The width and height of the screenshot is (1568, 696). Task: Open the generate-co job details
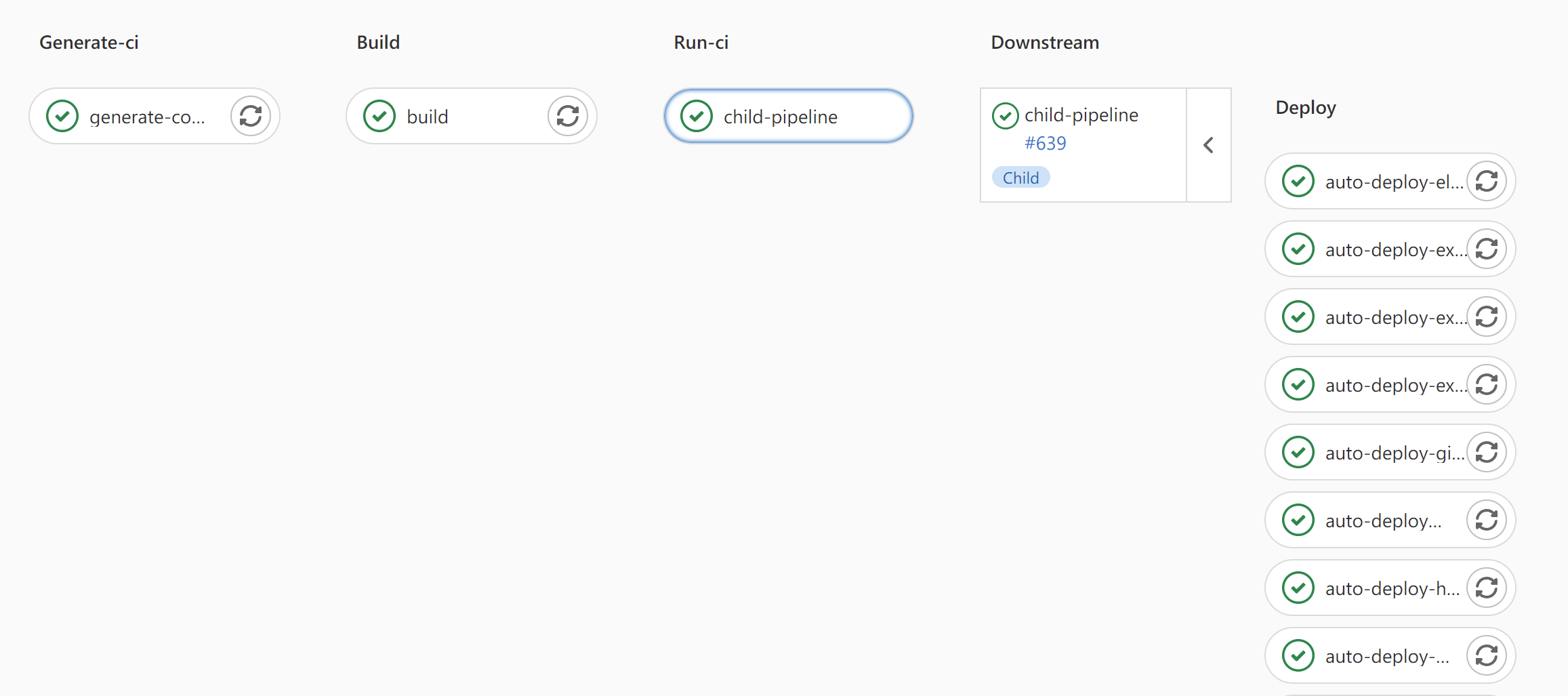coord(146,116)
